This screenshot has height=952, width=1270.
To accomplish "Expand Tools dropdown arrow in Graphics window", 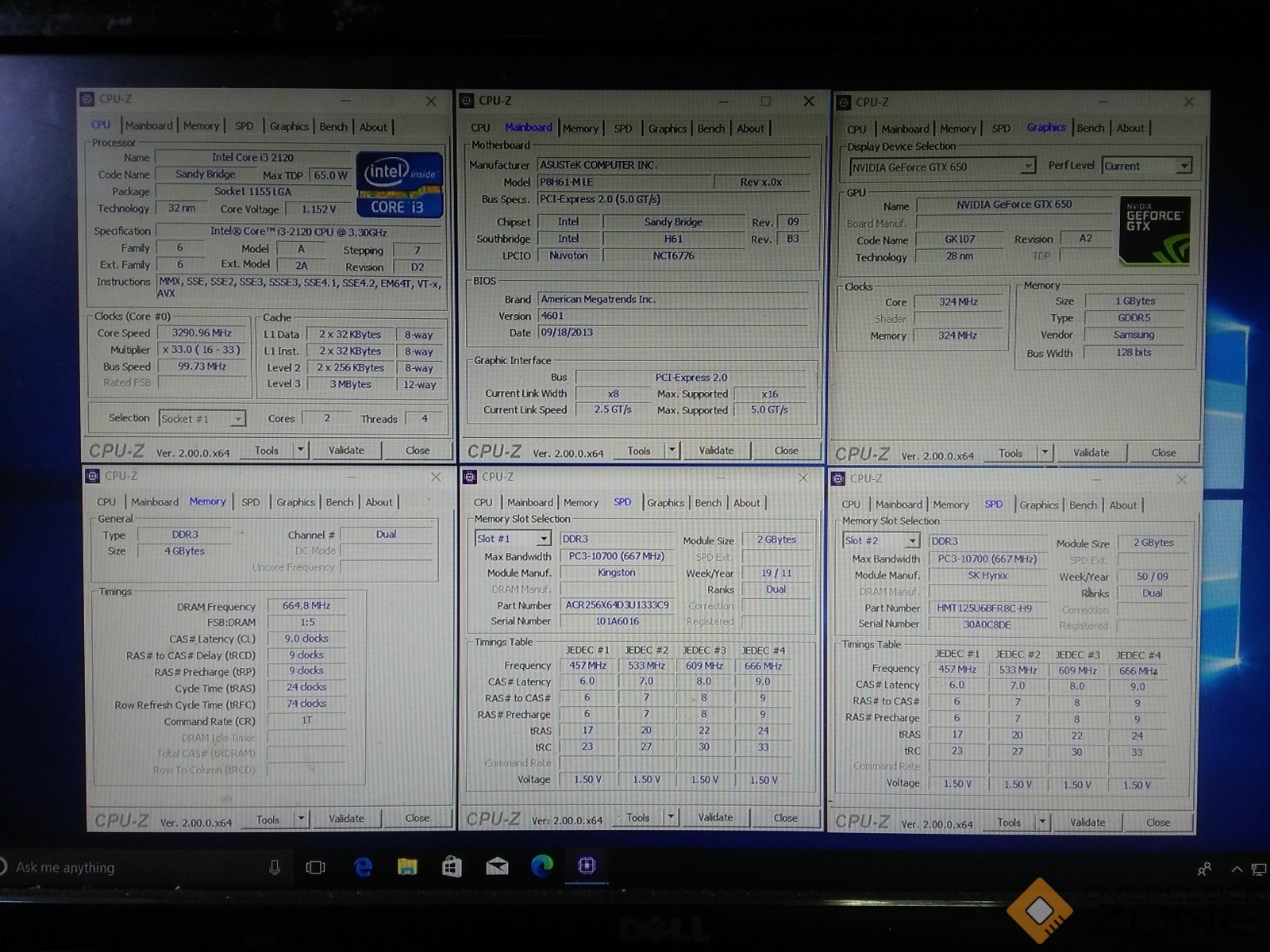I will (x=1045, y=453).
